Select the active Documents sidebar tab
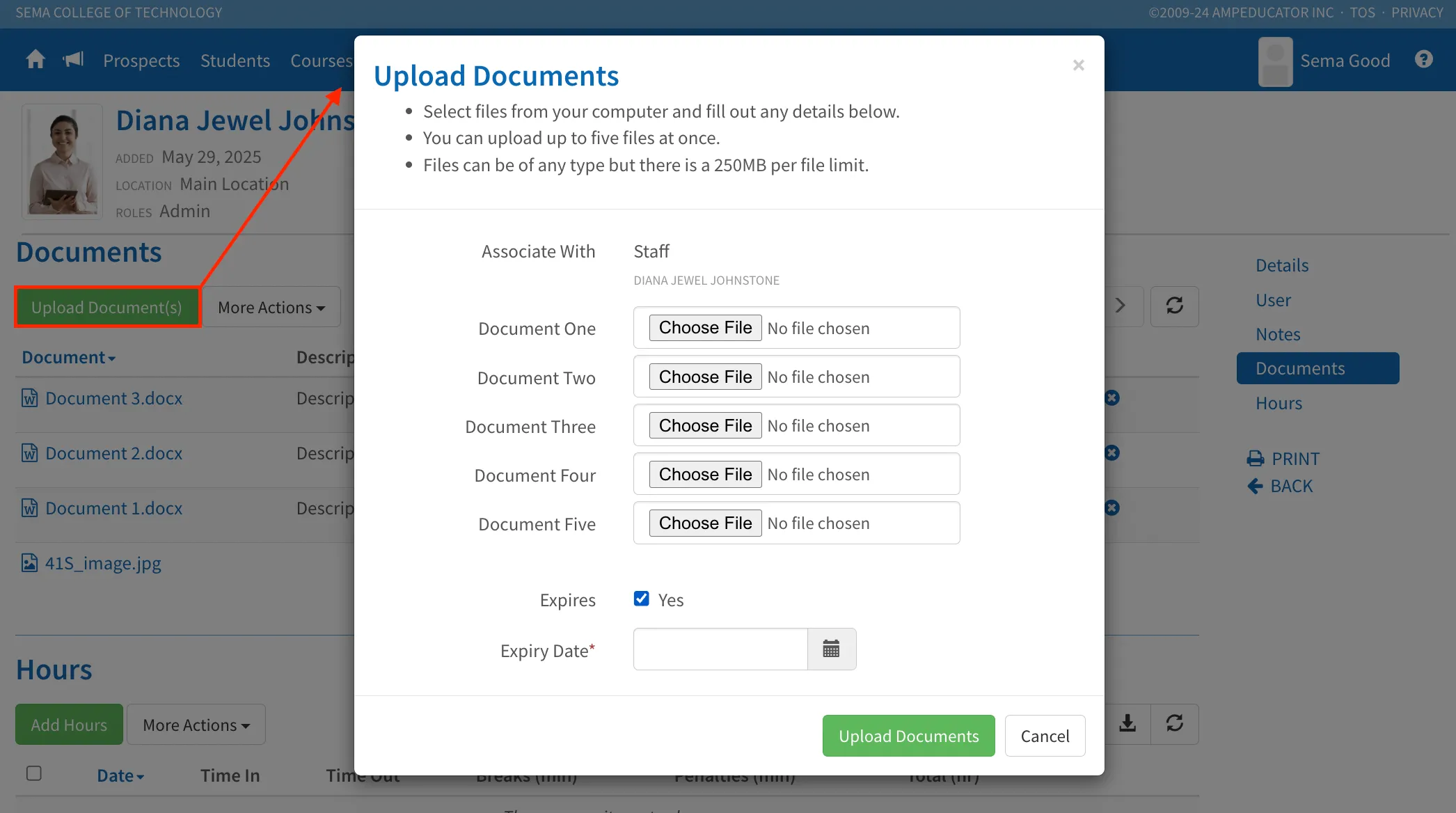Screen dimensions: 1456x813 tap(1317, 368)
